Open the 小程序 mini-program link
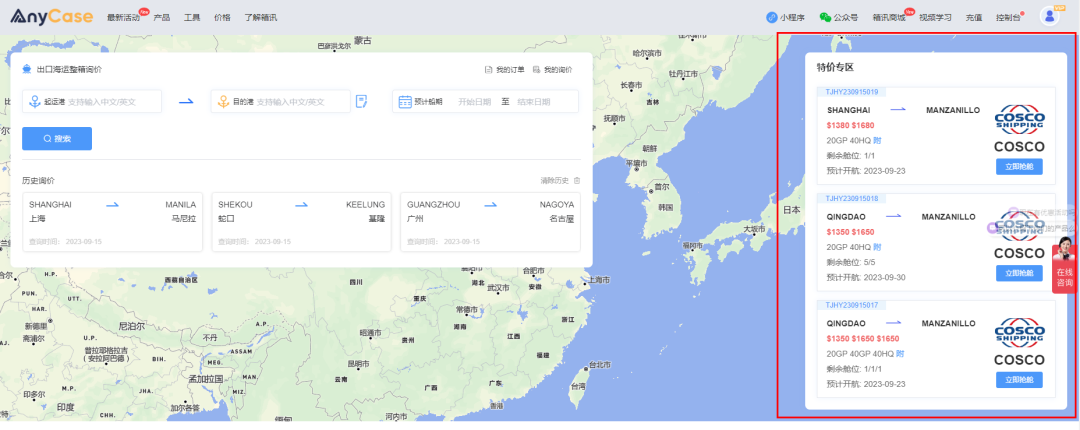The image size is (1080, 430). [x=785, y=17]
